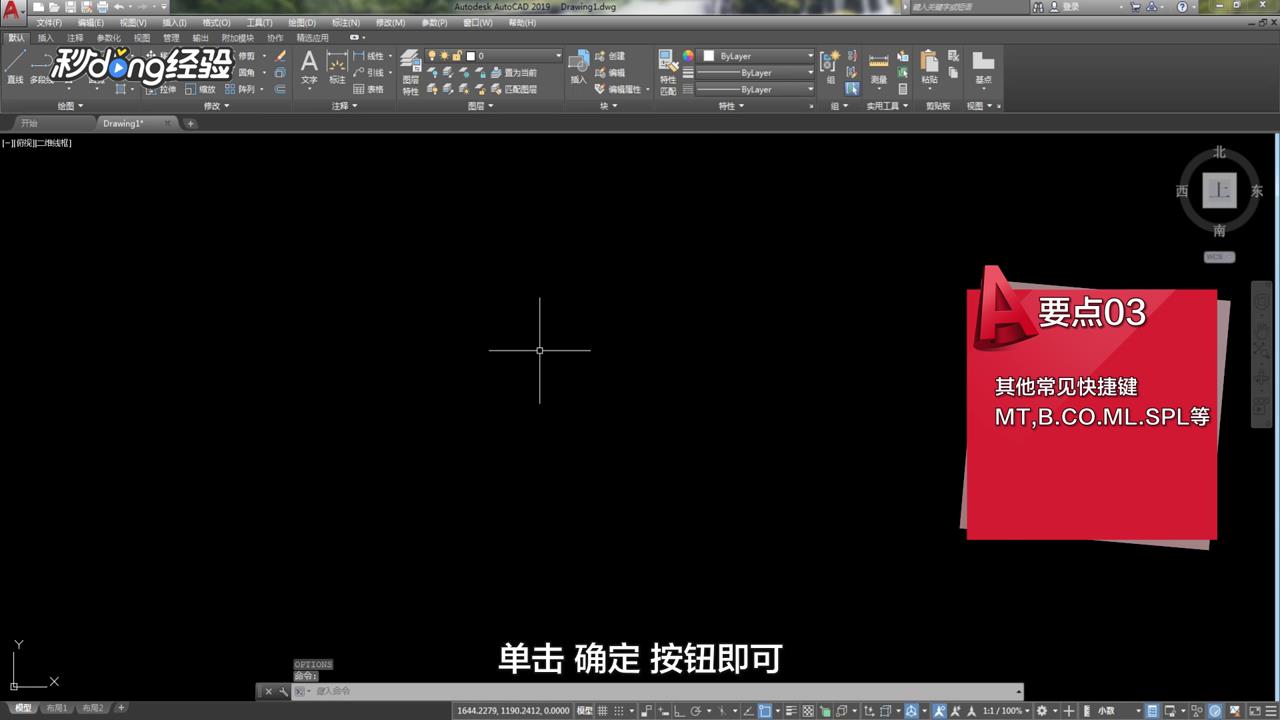This screenshot has width=1280, height=720.
Task: Click the command line input field
Action: pyautogui.click(x=660, y=691)
